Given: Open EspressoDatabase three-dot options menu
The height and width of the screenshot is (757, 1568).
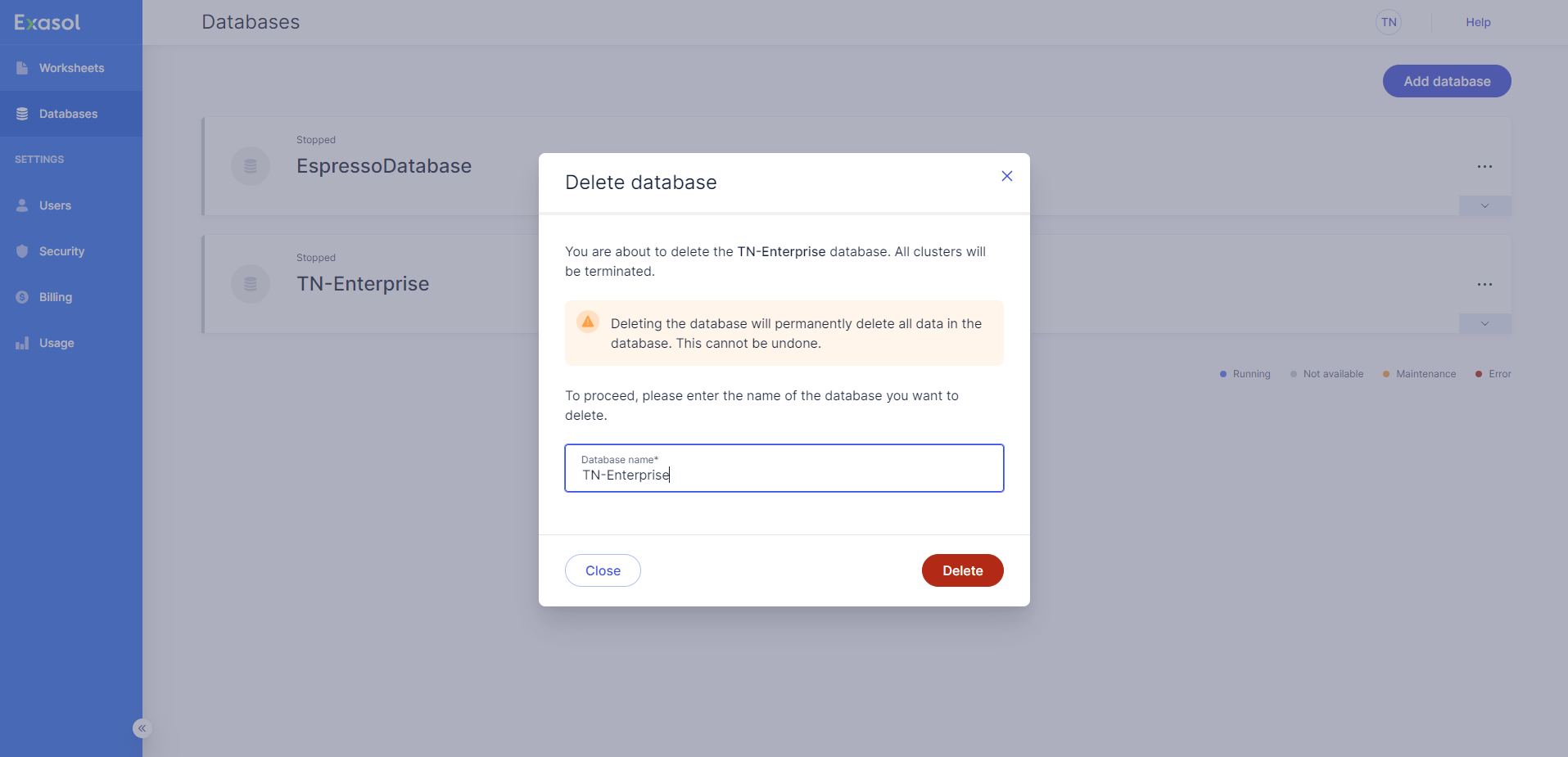Looking at the screenshot, I should click(x=1484, y=167).
